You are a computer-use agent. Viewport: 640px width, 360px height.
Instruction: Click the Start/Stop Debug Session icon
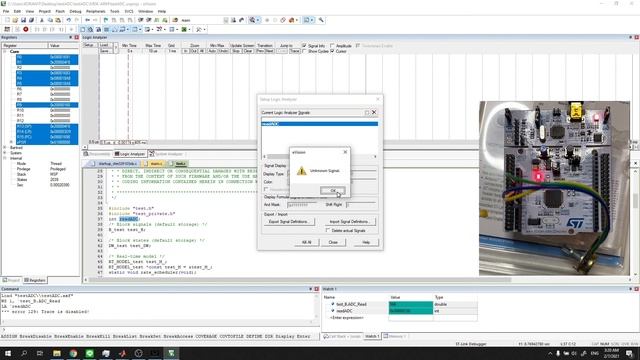coord(252,20)
